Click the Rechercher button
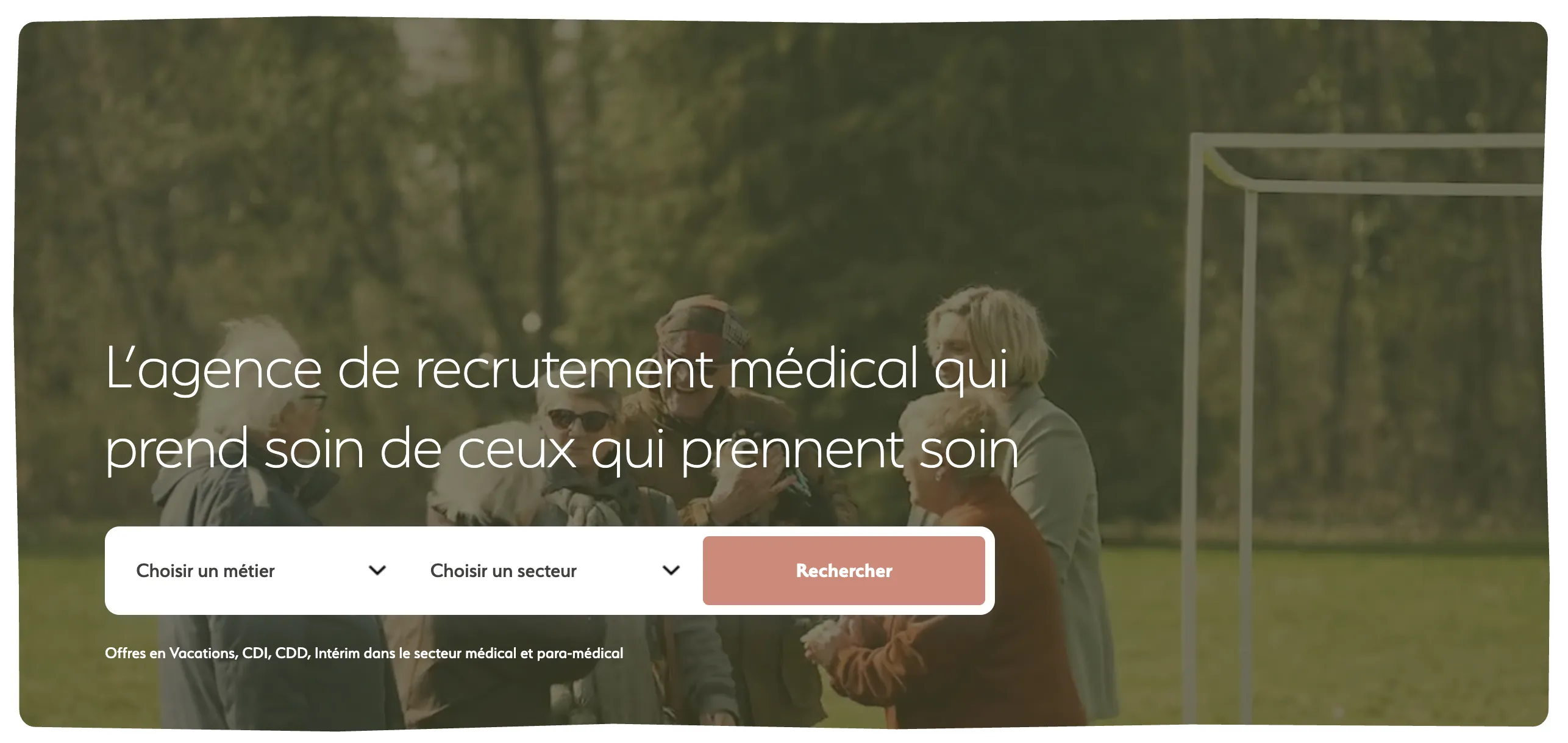Image resolution: width=1568 pixels, height=743 pixels. [x=844, y=570]
